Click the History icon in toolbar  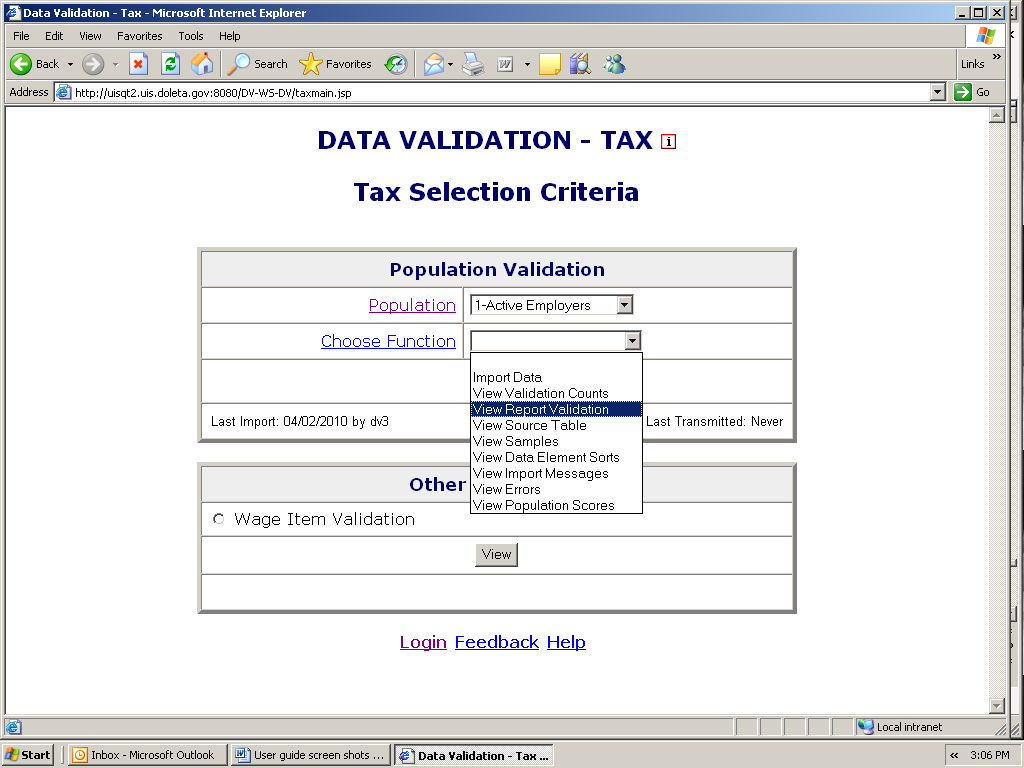[x=396, y=64]
